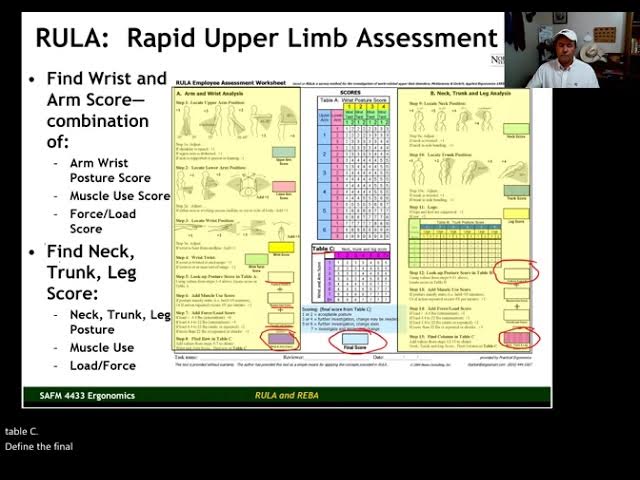Click the 'SCORES' heading above Table A
Image resolution: width=640 pixels, height=480 pixels.
pos(350,93)
